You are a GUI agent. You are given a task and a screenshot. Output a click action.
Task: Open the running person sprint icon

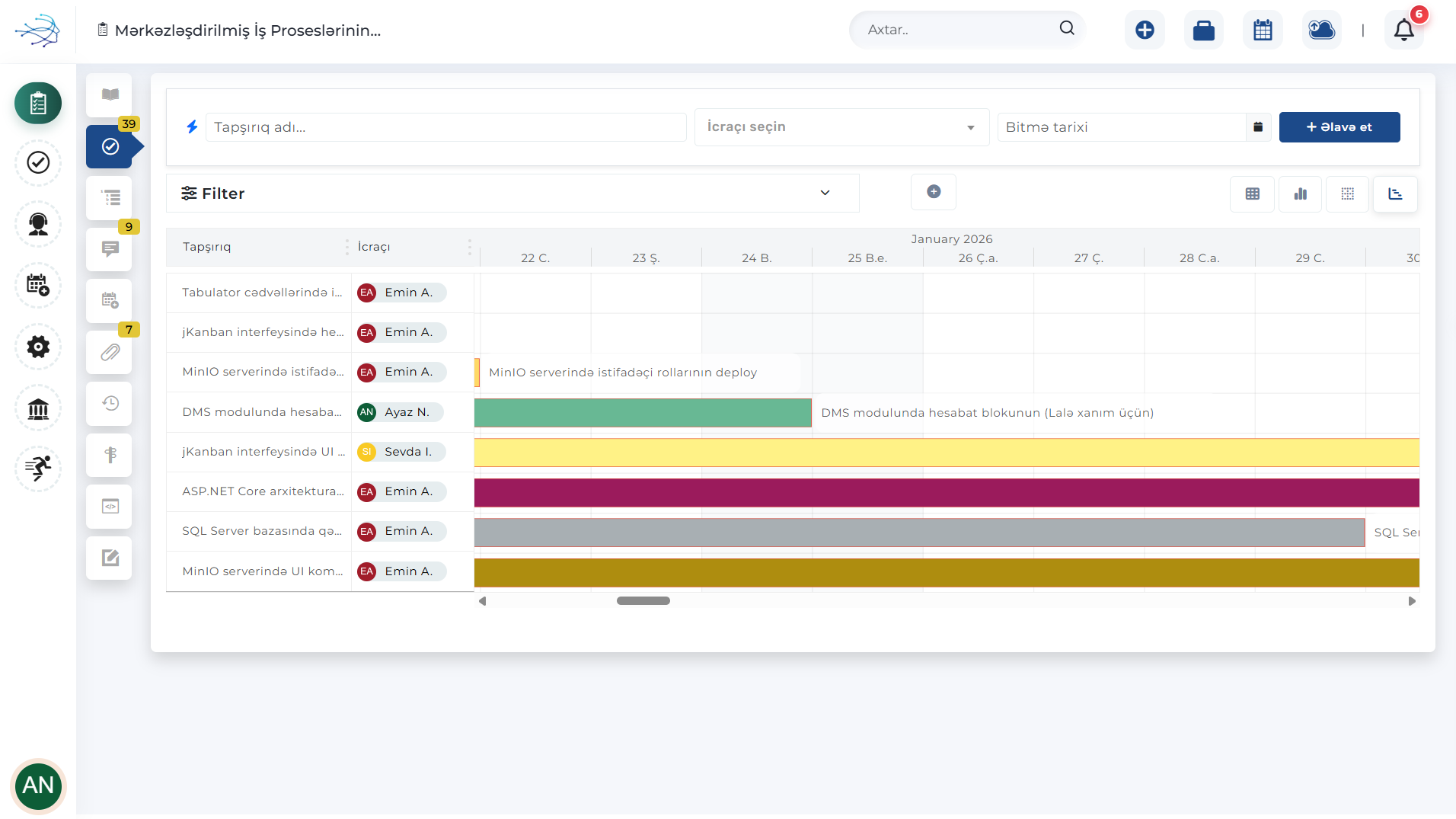pyautogui.click(x=38, y=468)
